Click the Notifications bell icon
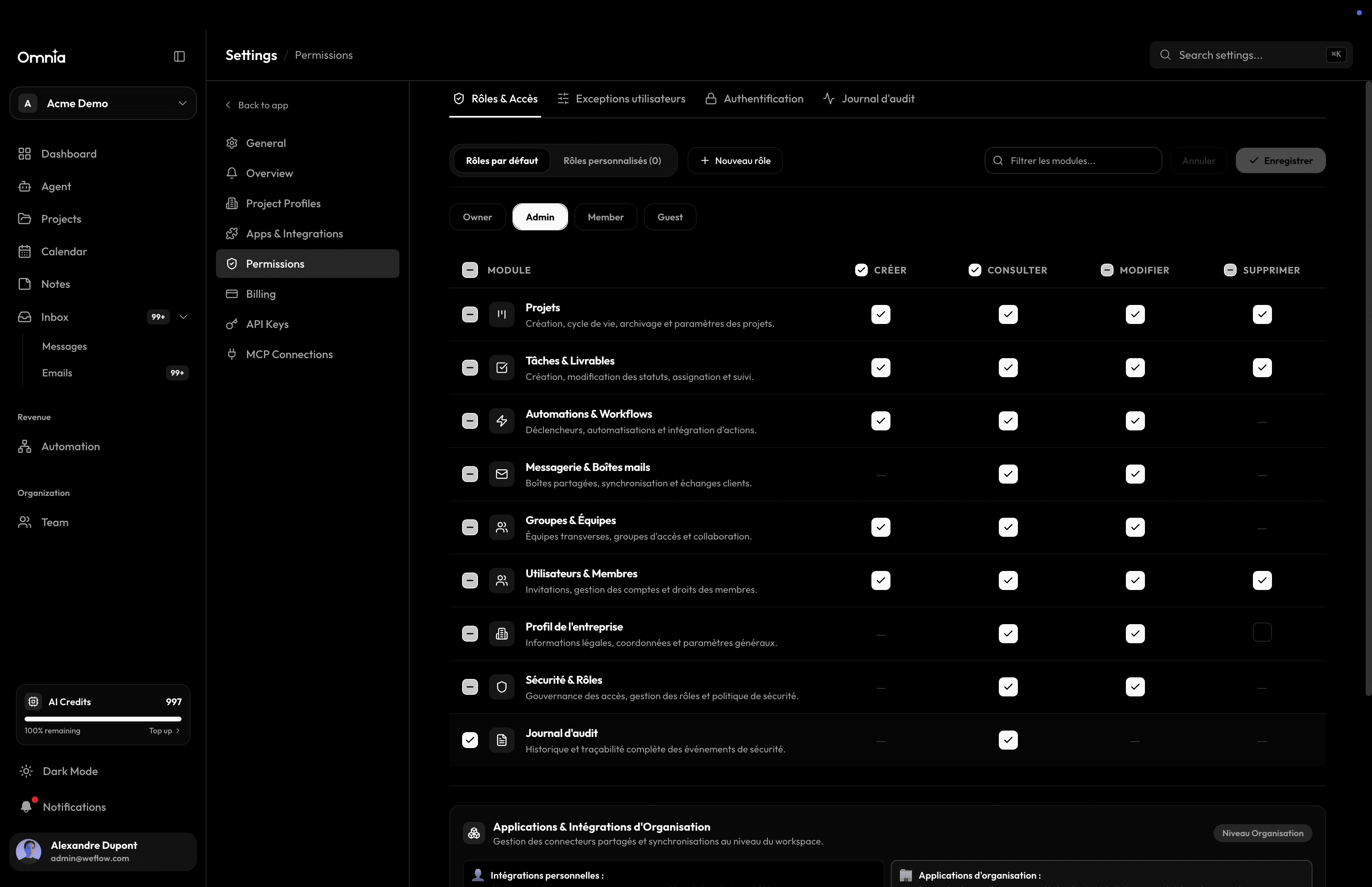This screenshot has height=887, width=1372. coord(26,807)
